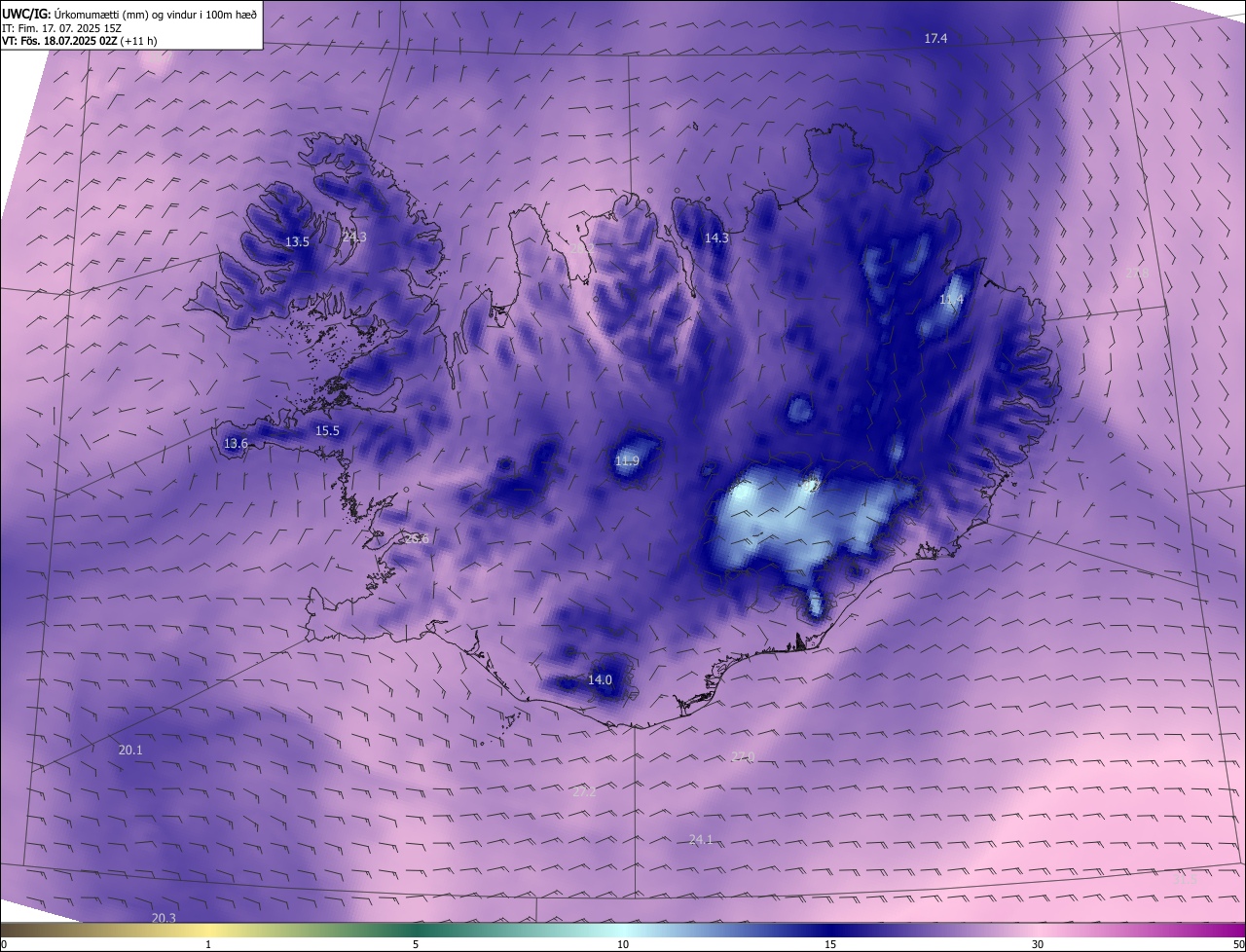Click the 20.3 value near the colour bar
Image resolution: width=1246 pixels, height=952 pixels.
tap(164, 918)
